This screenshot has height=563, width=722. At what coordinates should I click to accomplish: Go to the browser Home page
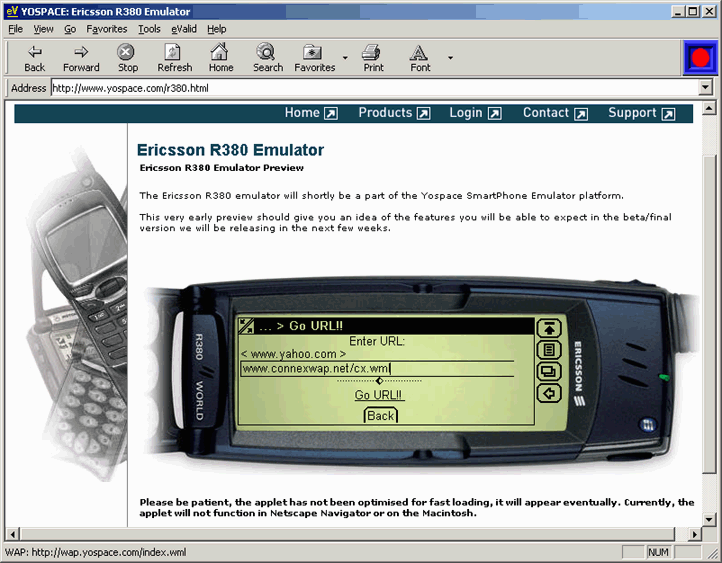(221, 58)
